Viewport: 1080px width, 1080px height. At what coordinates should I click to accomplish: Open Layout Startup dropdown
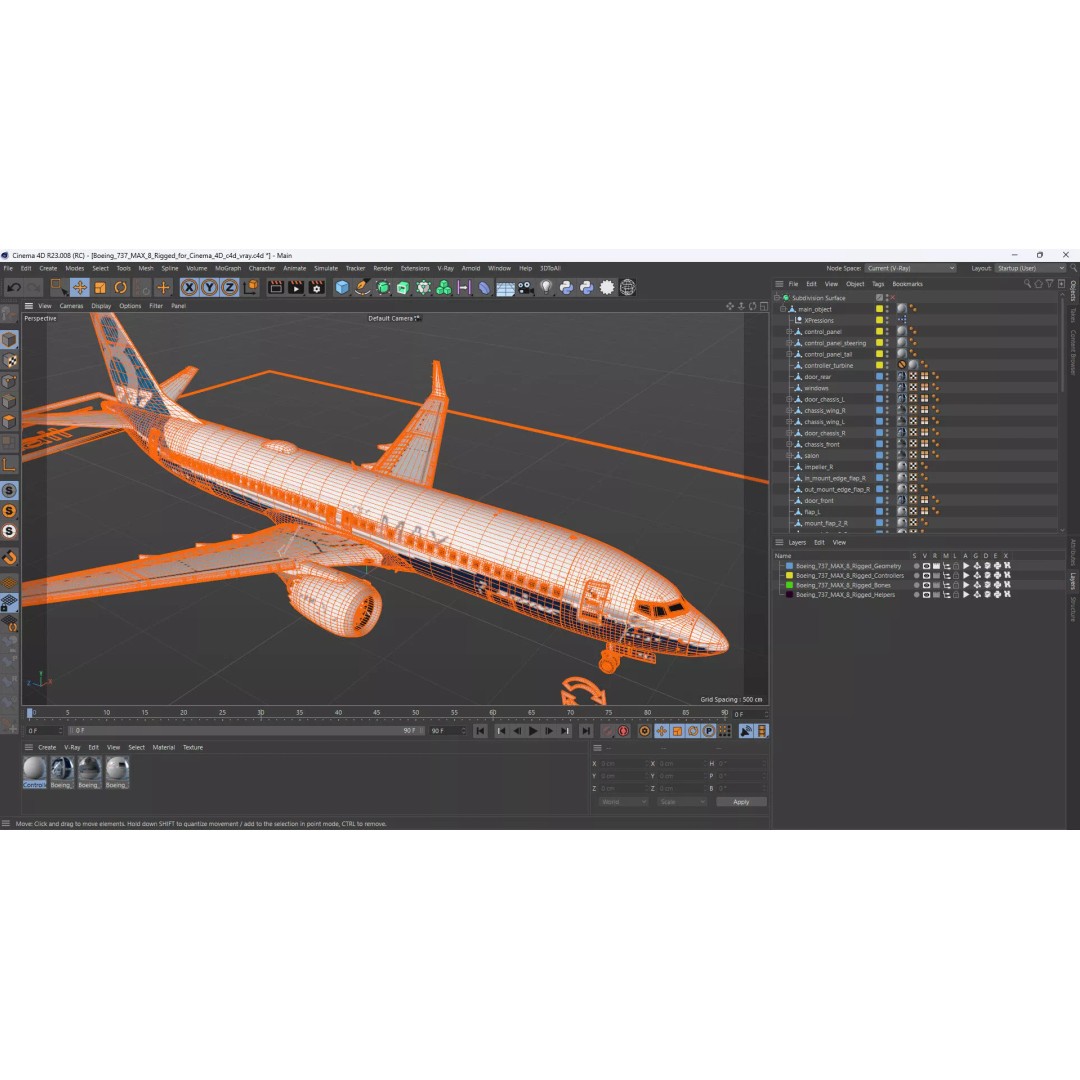1030,269
